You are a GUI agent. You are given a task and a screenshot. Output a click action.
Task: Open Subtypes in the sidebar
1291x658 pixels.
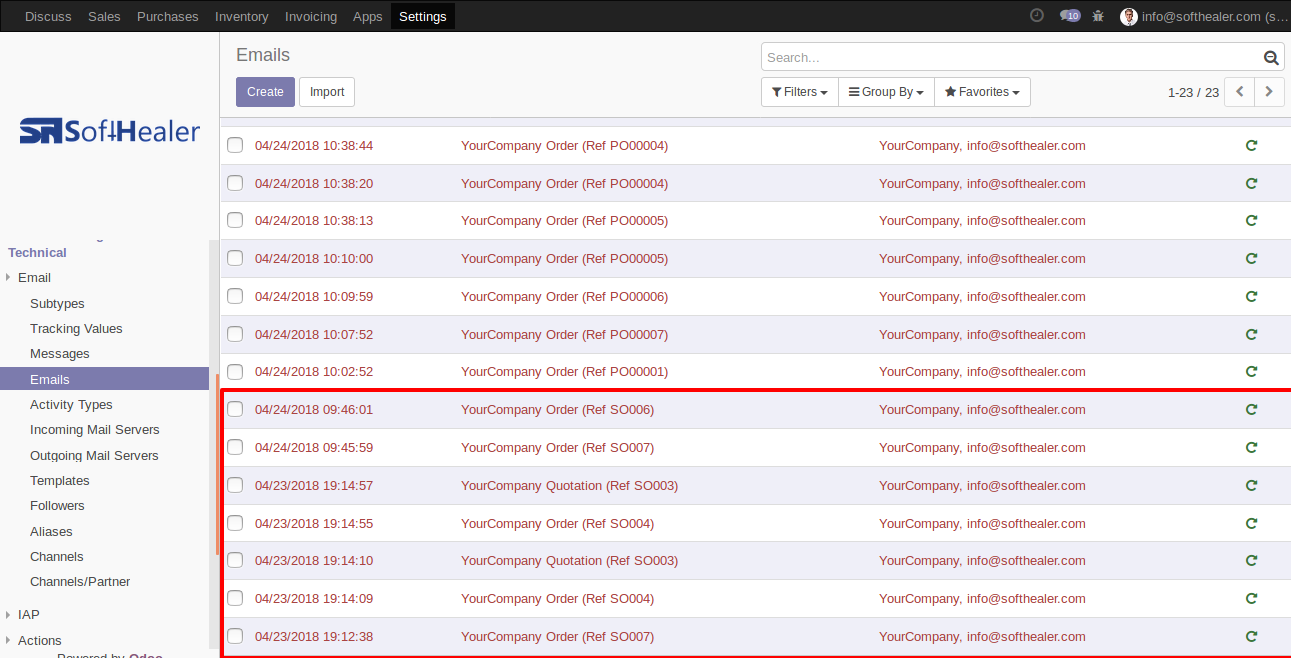57,304
